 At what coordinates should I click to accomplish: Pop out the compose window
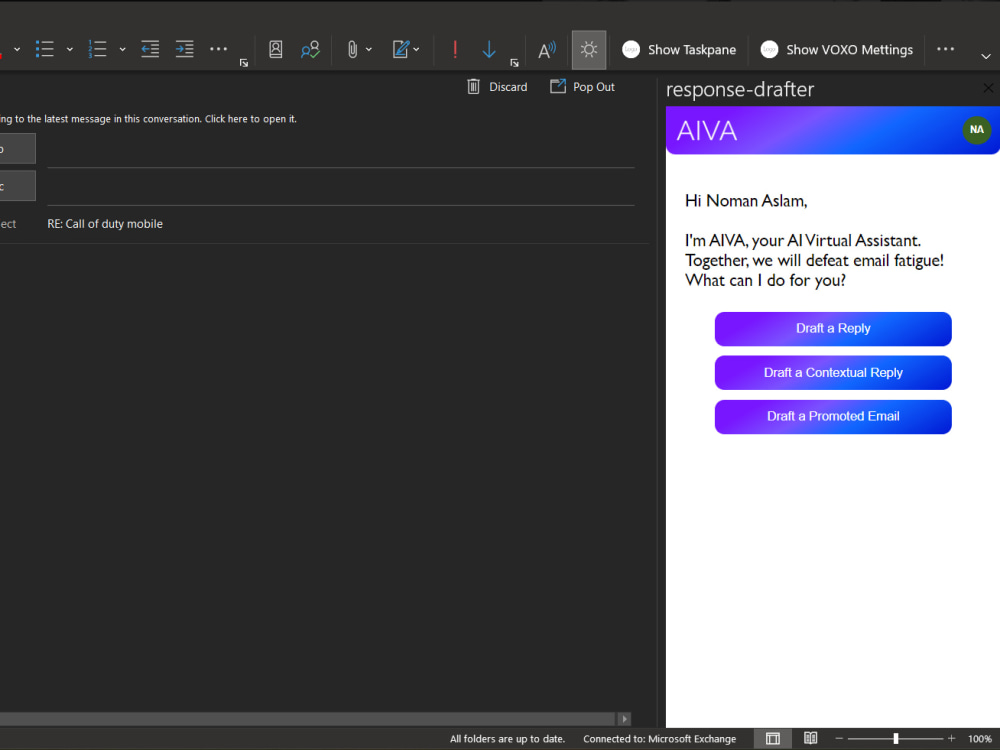(x=582, y=86)
